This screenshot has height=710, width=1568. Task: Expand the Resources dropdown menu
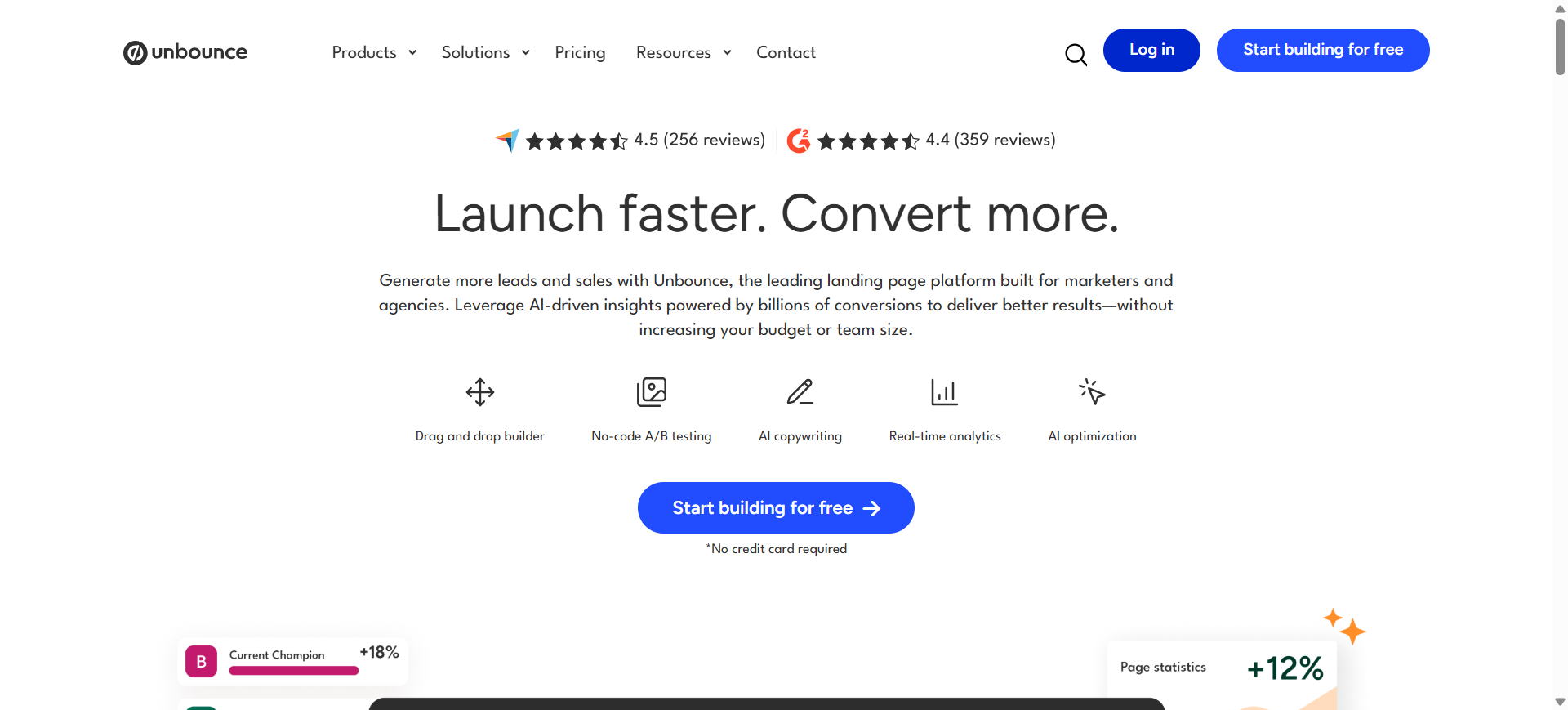[x=683, y=52]
